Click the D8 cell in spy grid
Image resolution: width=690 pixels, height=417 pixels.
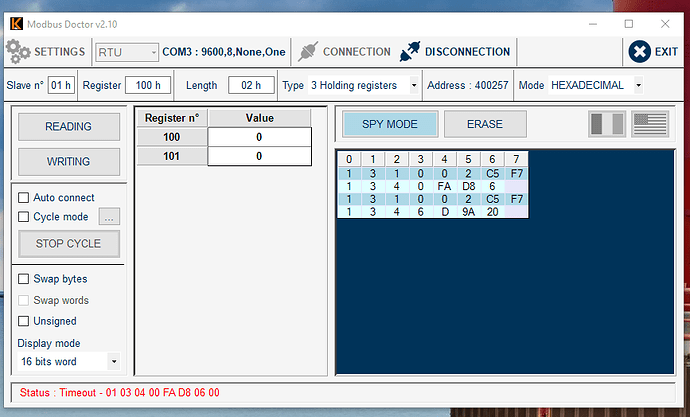click(x=469, y=187)
